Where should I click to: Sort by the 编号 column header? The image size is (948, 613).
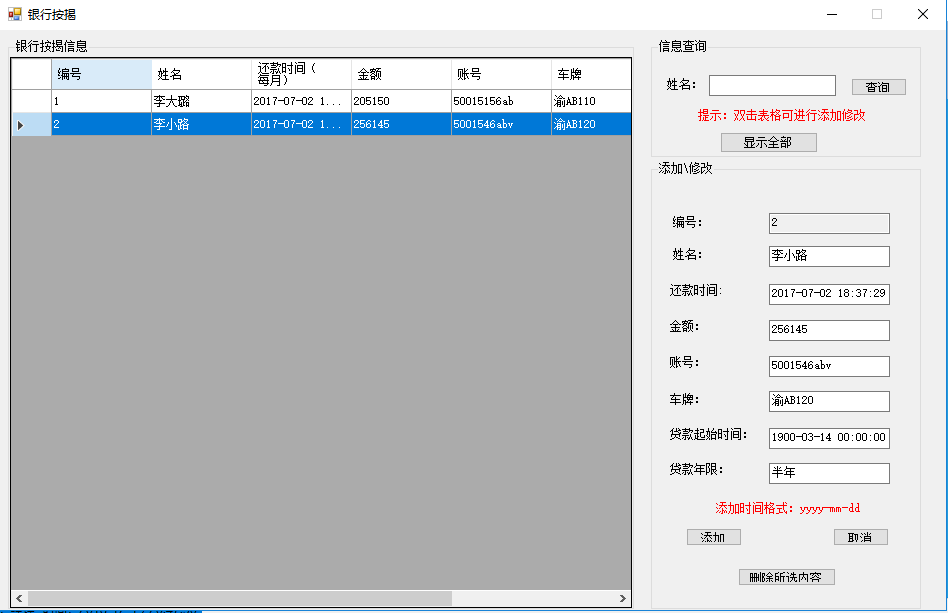tap(102, 74)
